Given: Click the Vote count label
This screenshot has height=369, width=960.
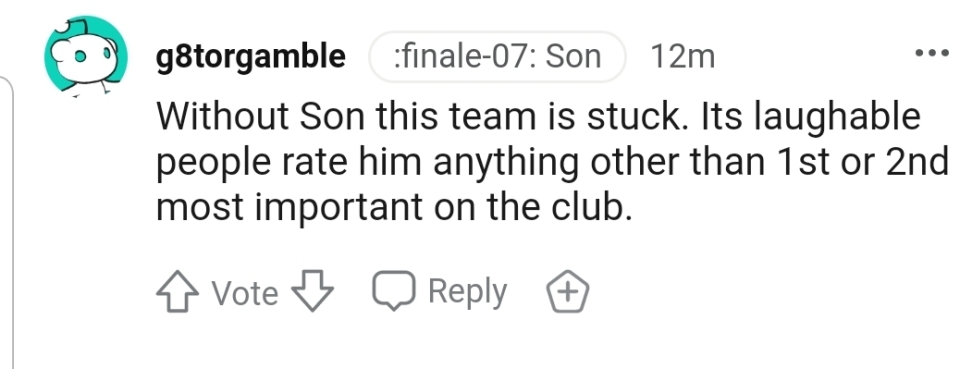Looking at the screenshot, I should [x=245, y=293].
